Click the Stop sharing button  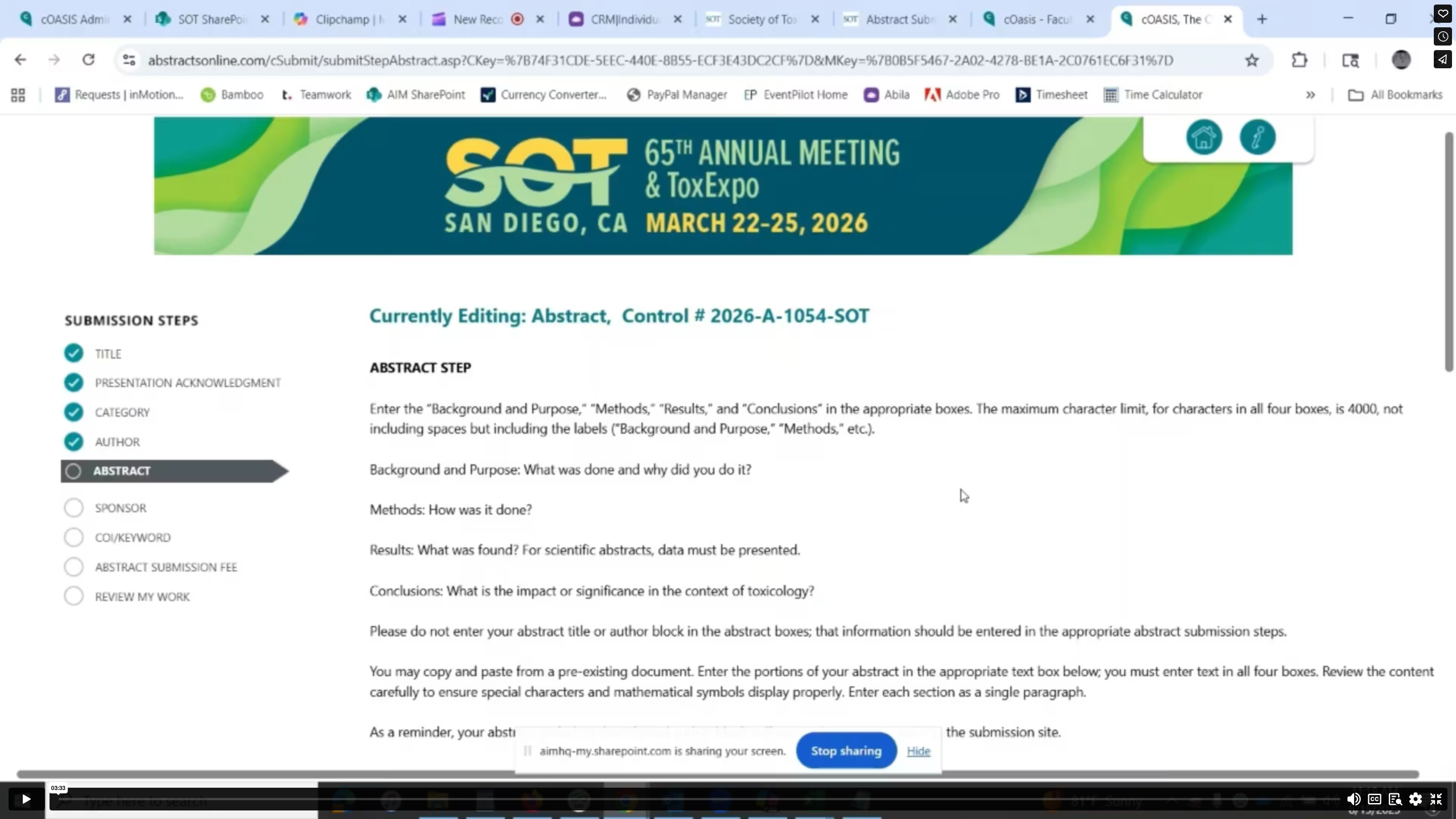click(846, 751)
